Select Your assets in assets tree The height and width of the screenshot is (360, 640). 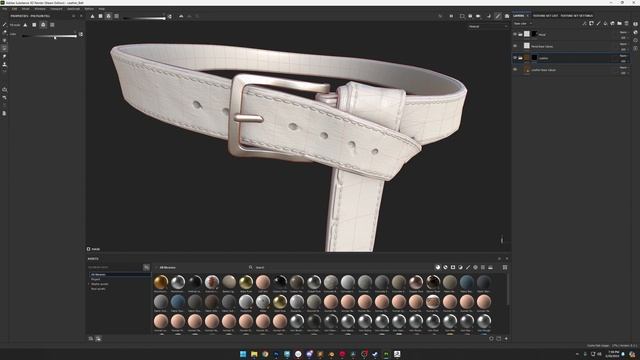point(98,289)
